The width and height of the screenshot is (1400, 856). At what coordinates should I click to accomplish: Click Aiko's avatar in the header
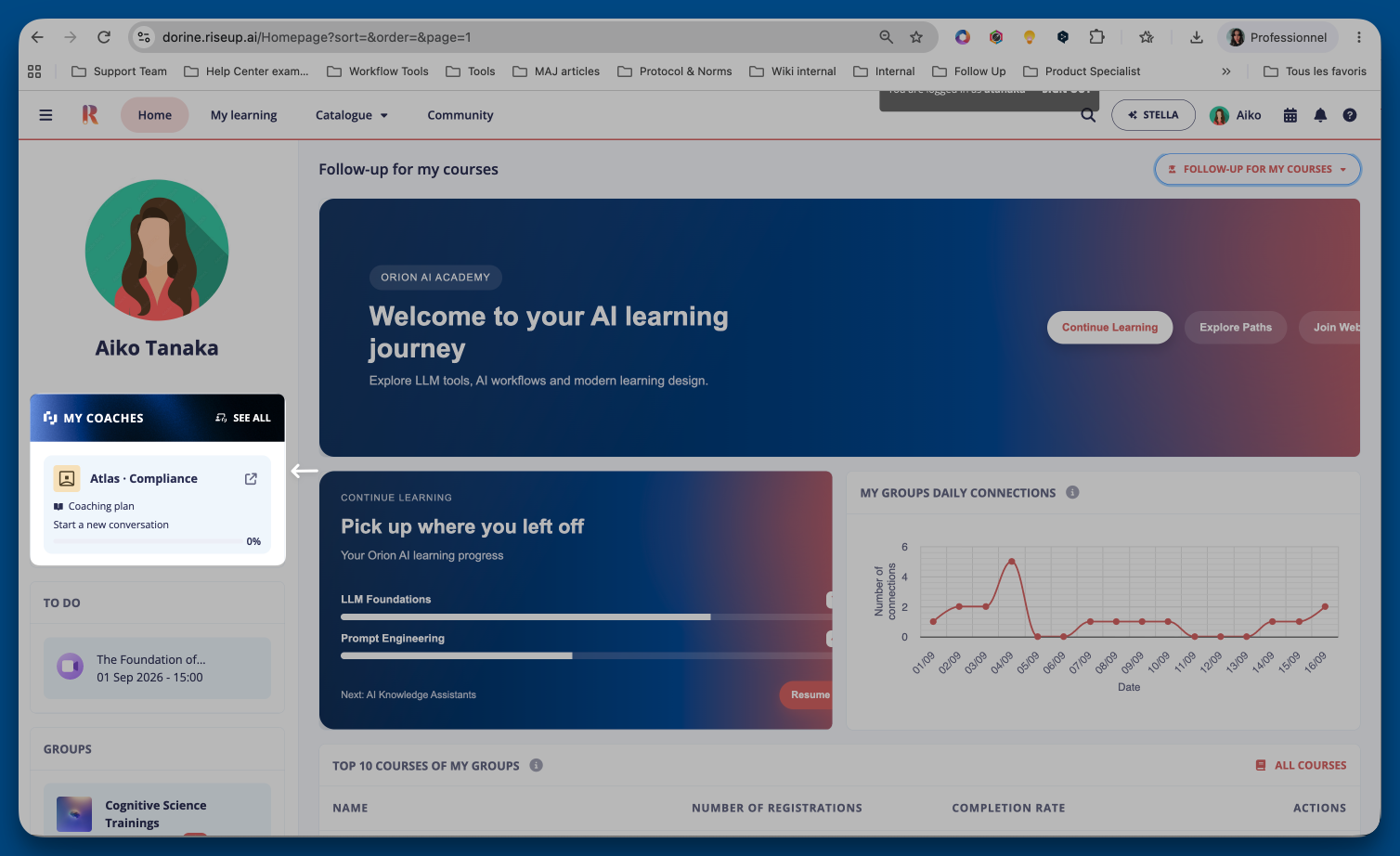pyautogui.click(x=1219, y=115)
